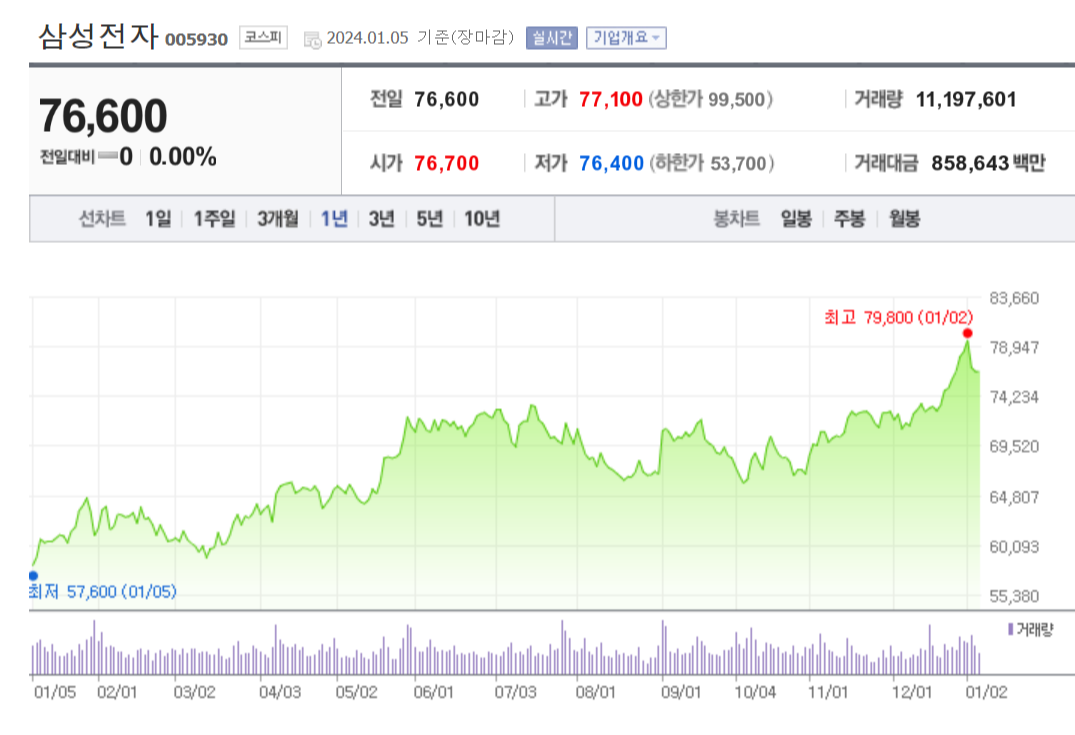Click the flat change indicator dash icon

(108, 156)
